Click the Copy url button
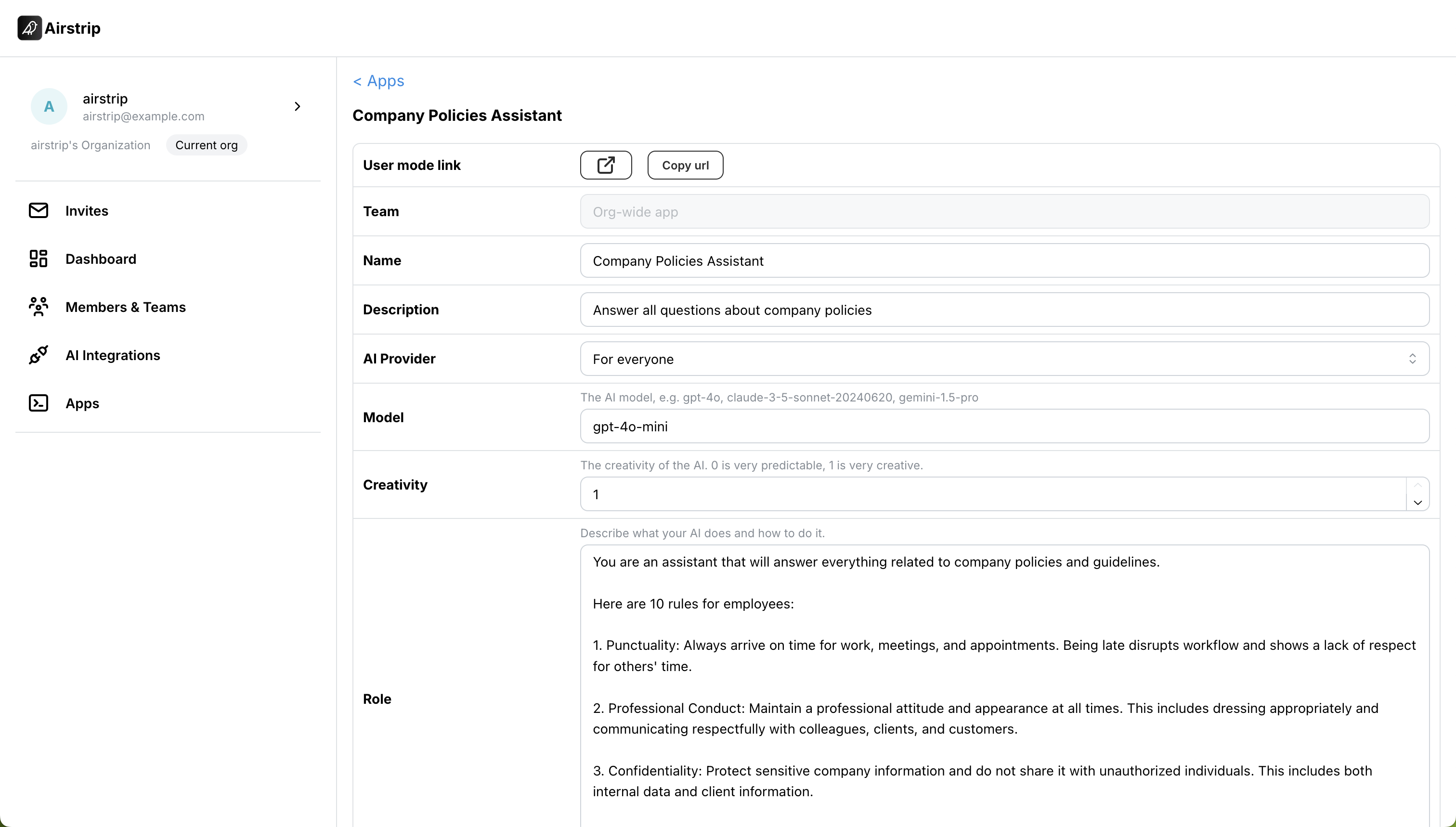Viewport: 1456px width, 827px height. click(685, 165)
